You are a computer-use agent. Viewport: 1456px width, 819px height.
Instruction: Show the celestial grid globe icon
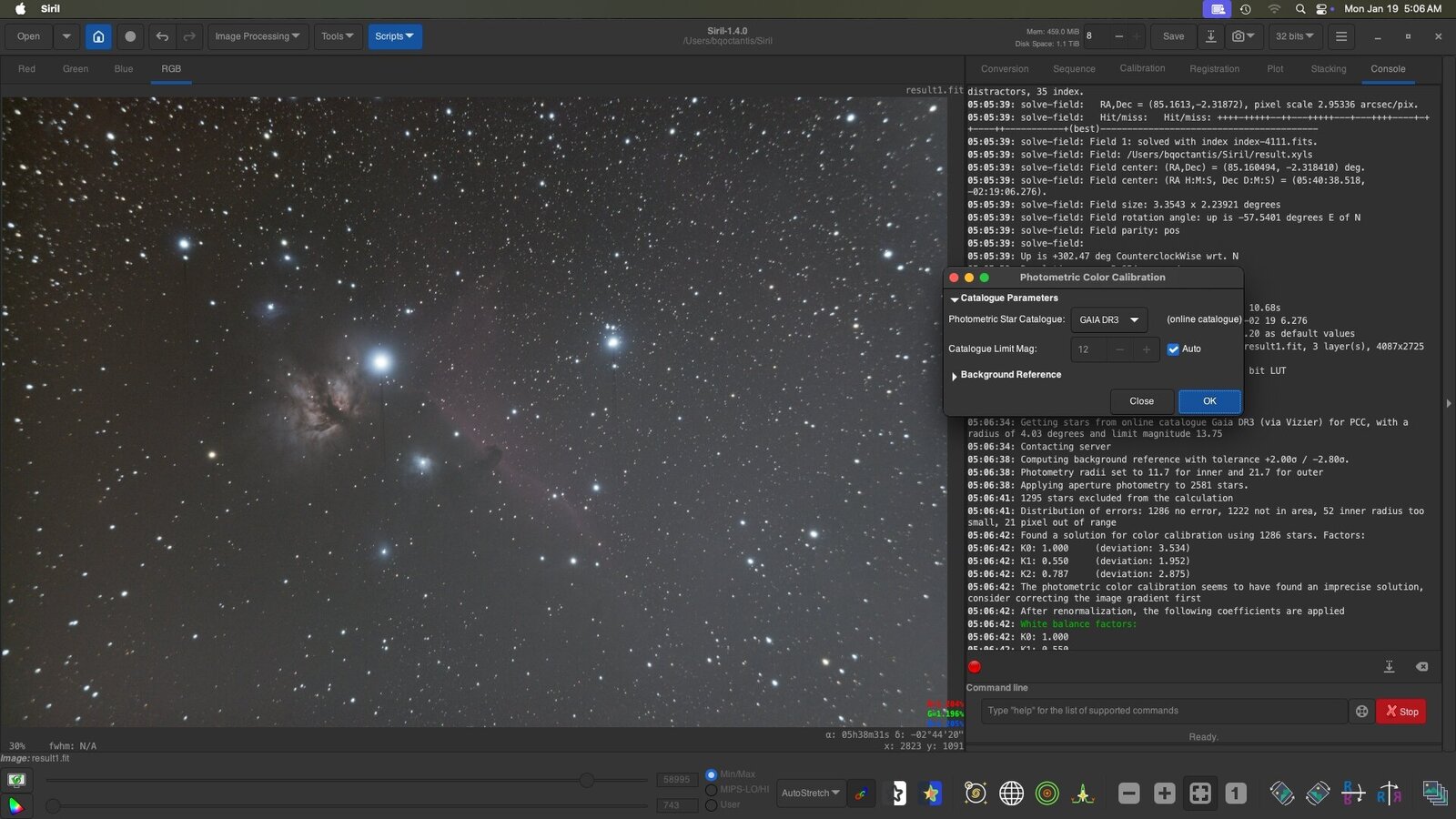click(x=1011, y=794)
